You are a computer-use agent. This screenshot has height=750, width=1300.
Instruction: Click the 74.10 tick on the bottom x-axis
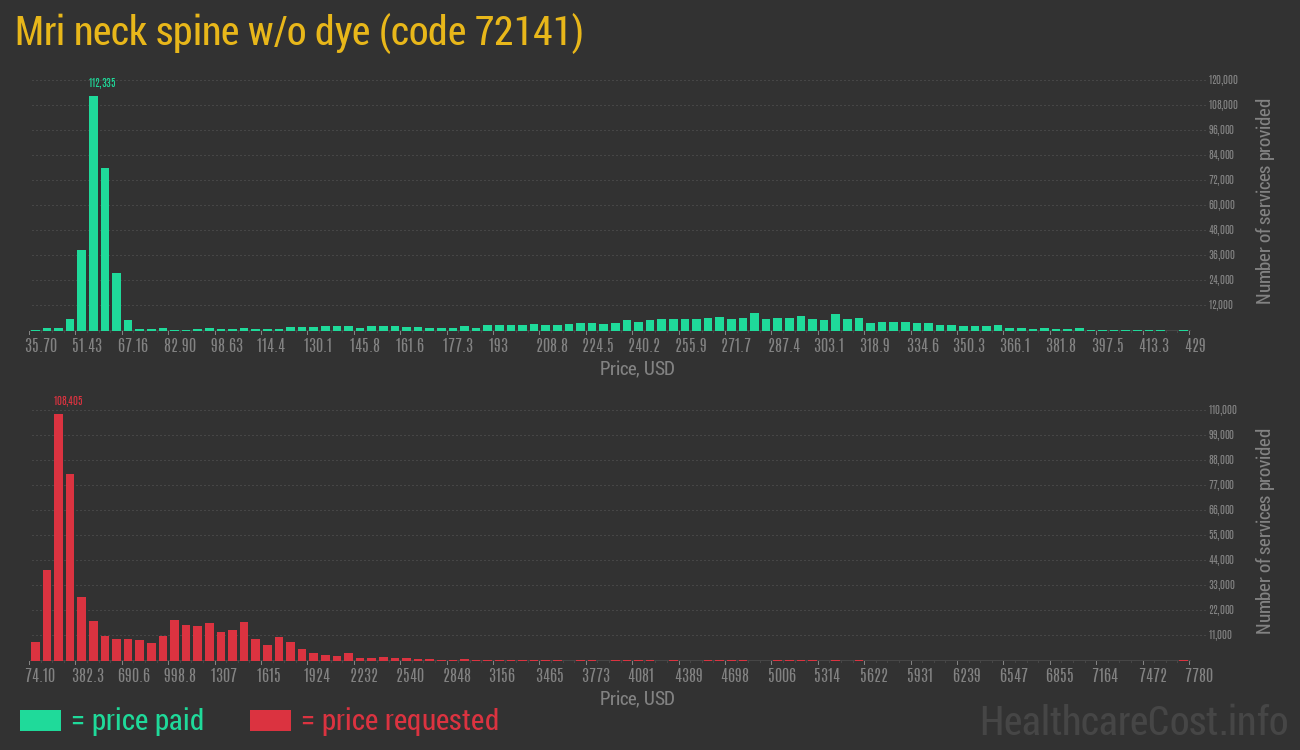[x=41, y=676]
